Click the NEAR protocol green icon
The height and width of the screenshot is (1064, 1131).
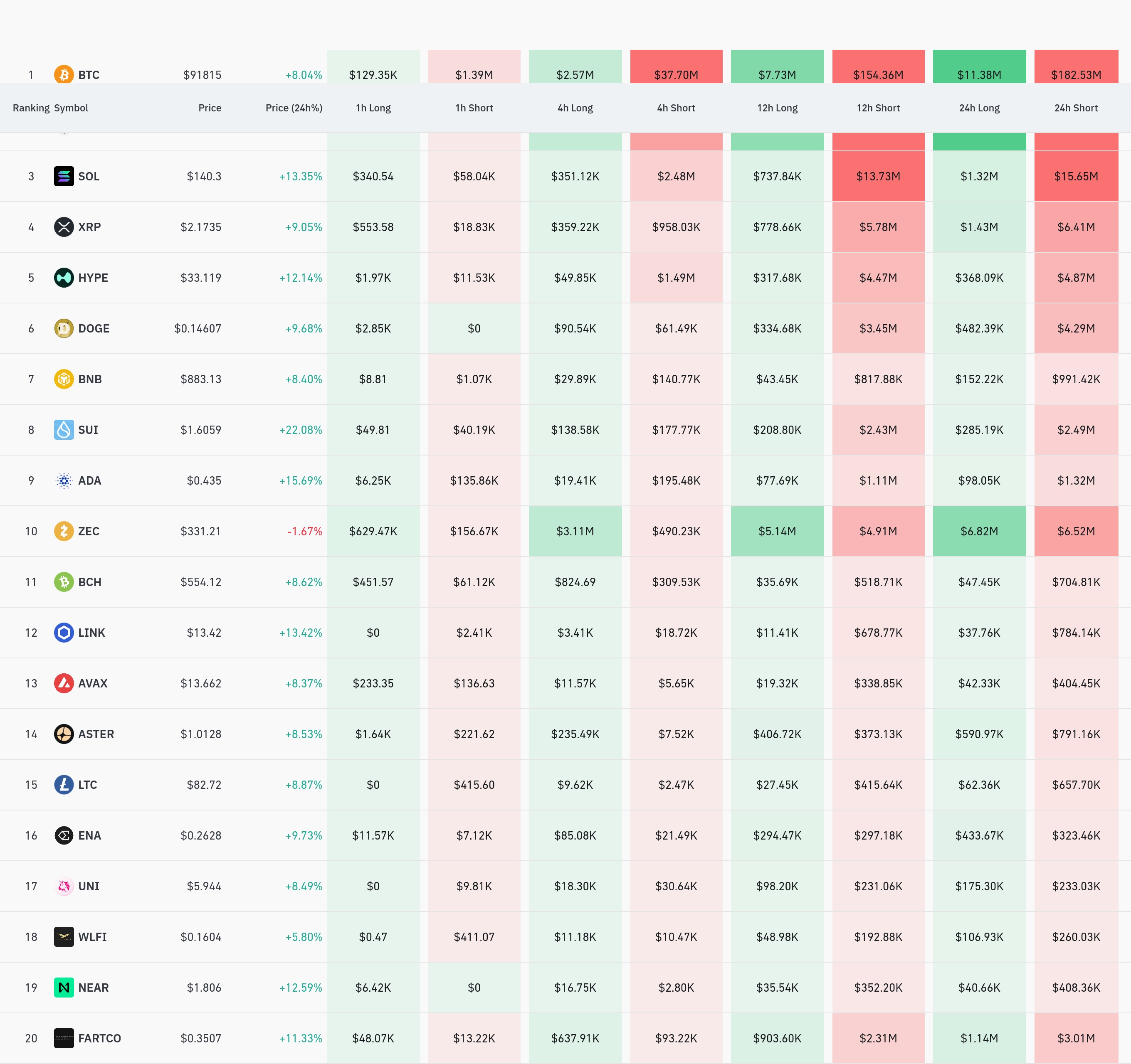click(x=64, y=987)
